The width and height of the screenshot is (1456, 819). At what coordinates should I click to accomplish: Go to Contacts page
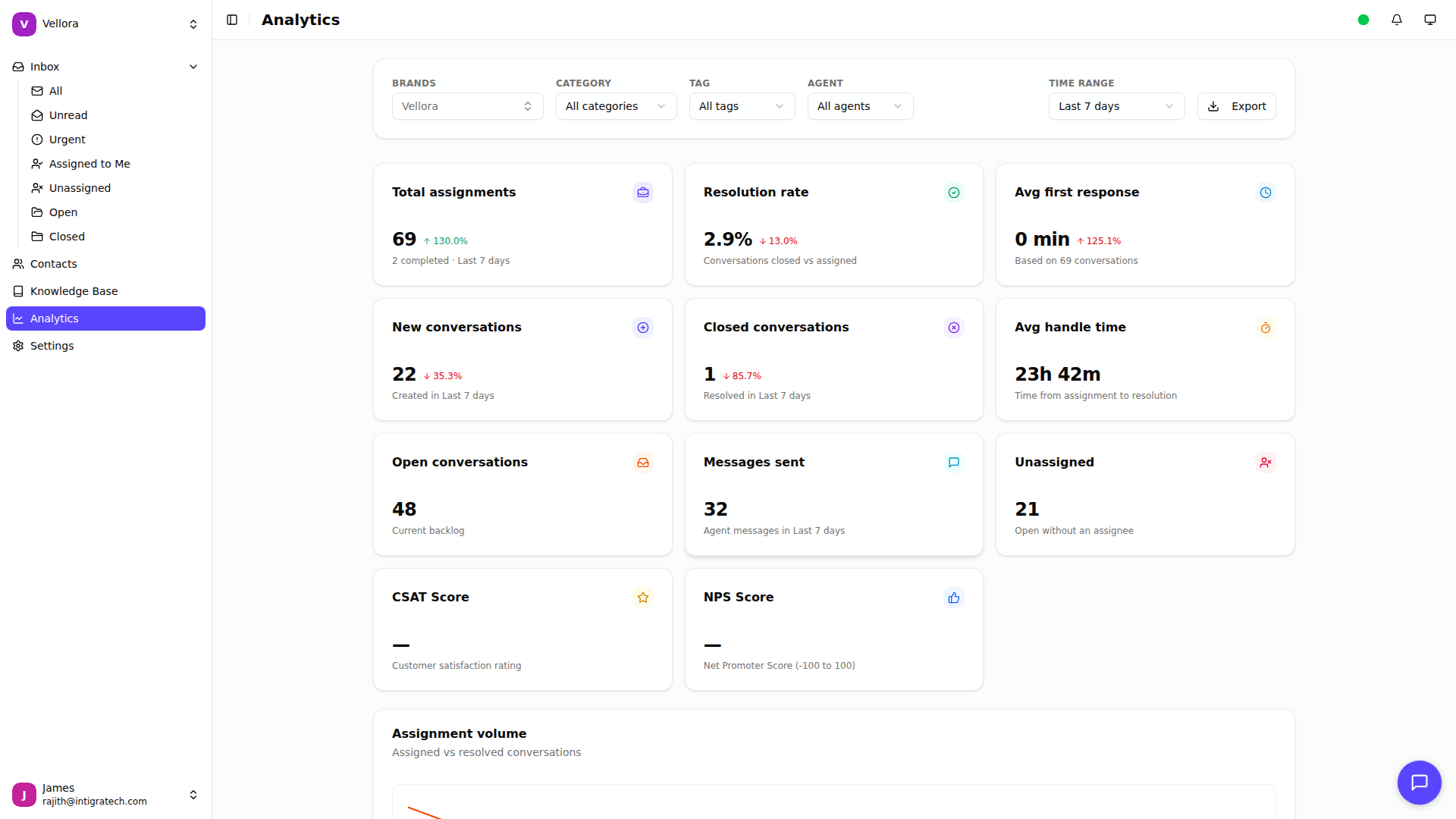click(x=105, y=264)
